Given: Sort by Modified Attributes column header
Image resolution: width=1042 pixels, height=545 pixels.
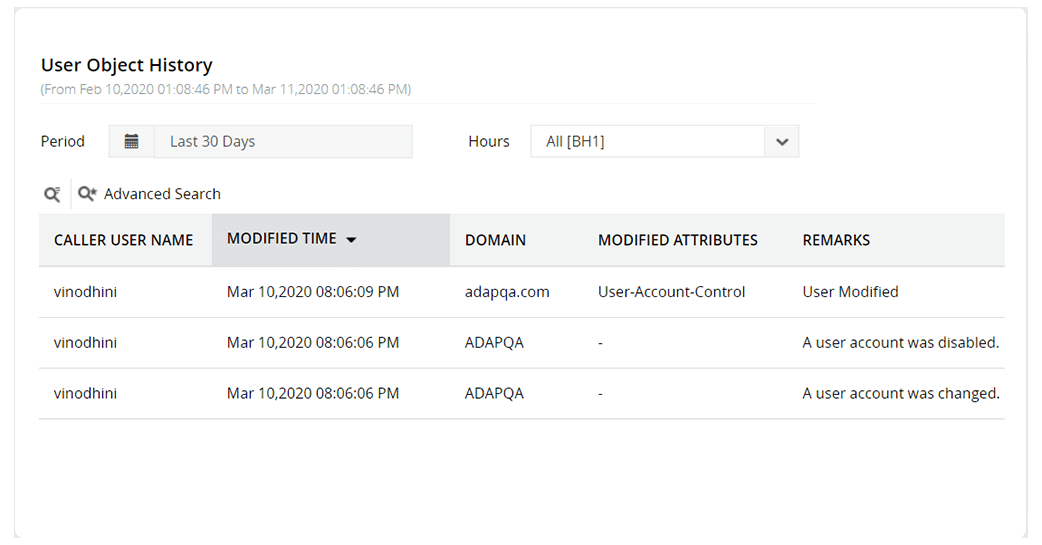Looking at the screenshot, I should (677, 240).
